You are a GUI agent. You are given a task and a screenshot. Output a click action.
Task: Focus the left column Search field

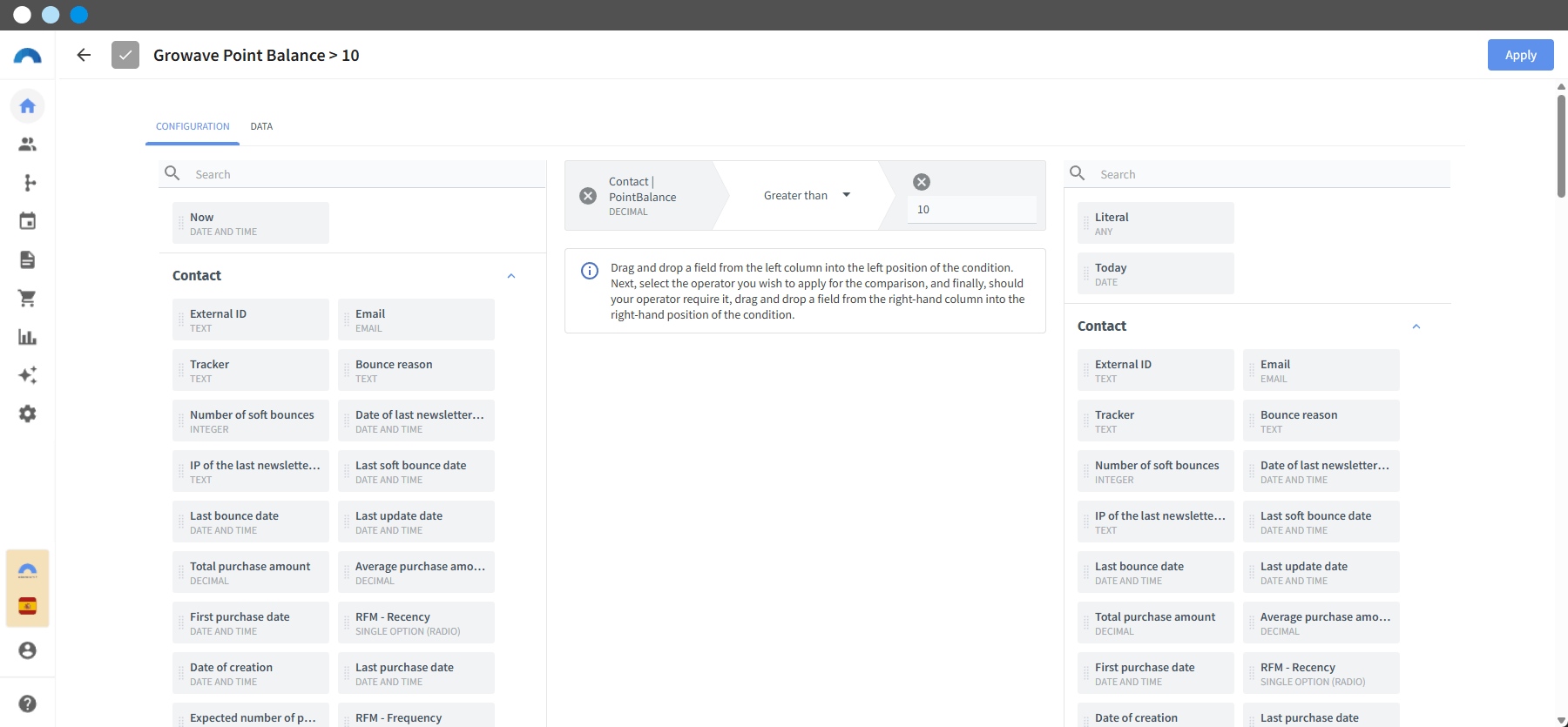coord(353,174)
